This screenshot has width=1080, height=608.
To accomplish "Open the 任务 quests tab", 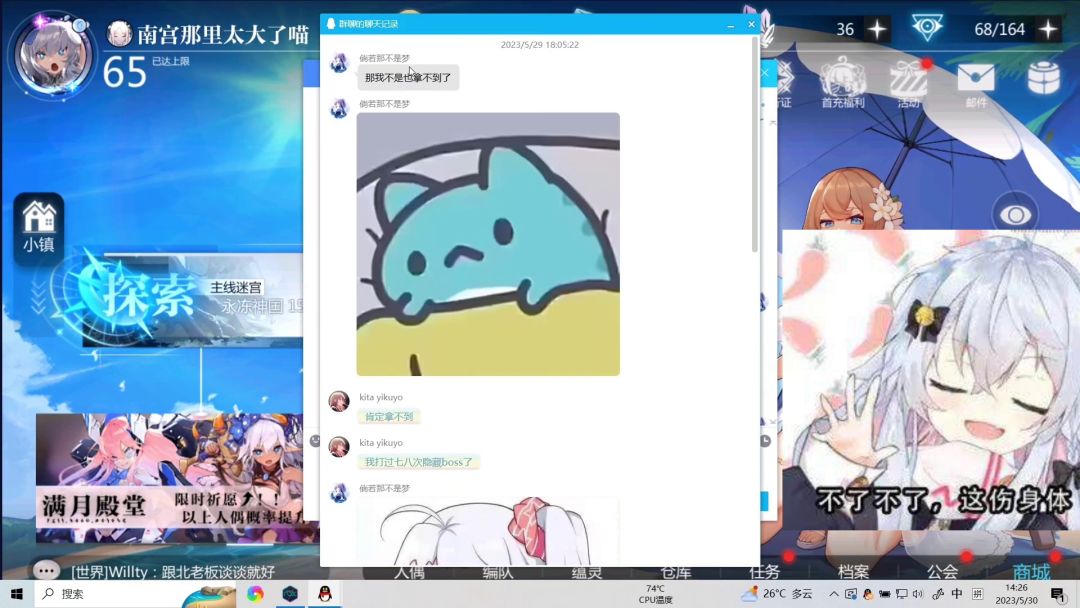I will [764, 571].
